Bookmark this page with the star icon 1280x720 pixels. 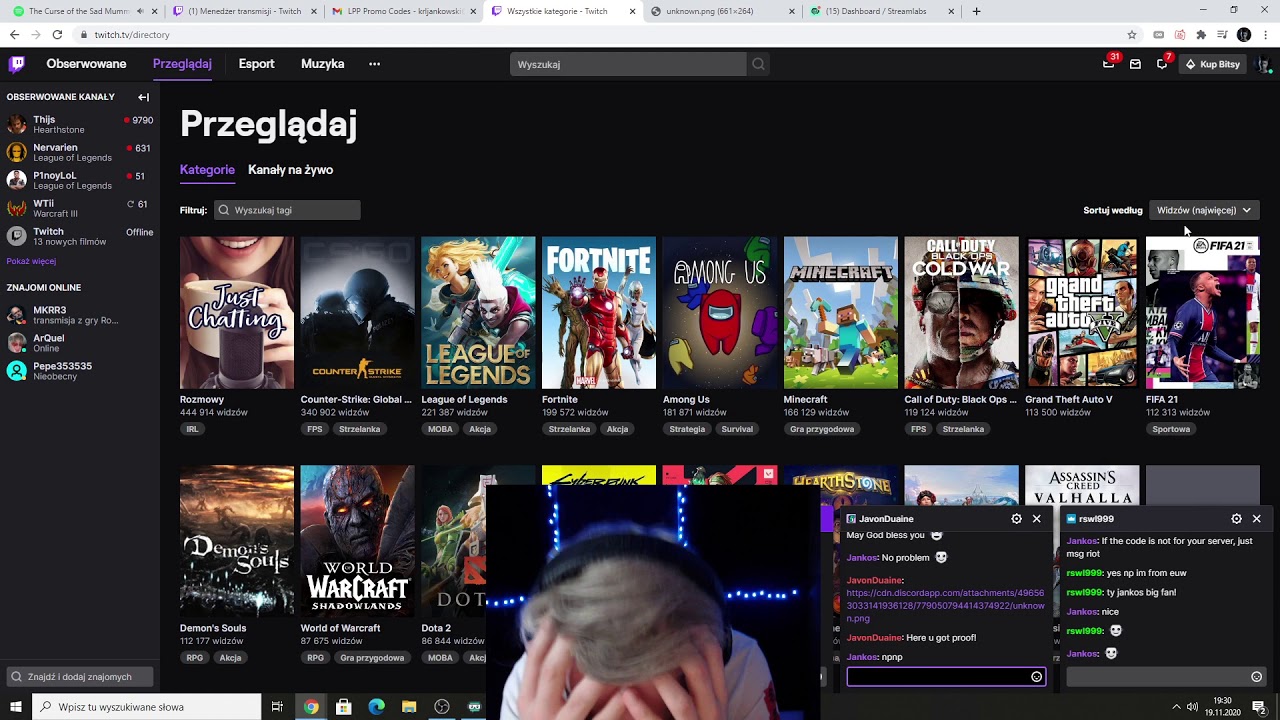coord(1131,34)
